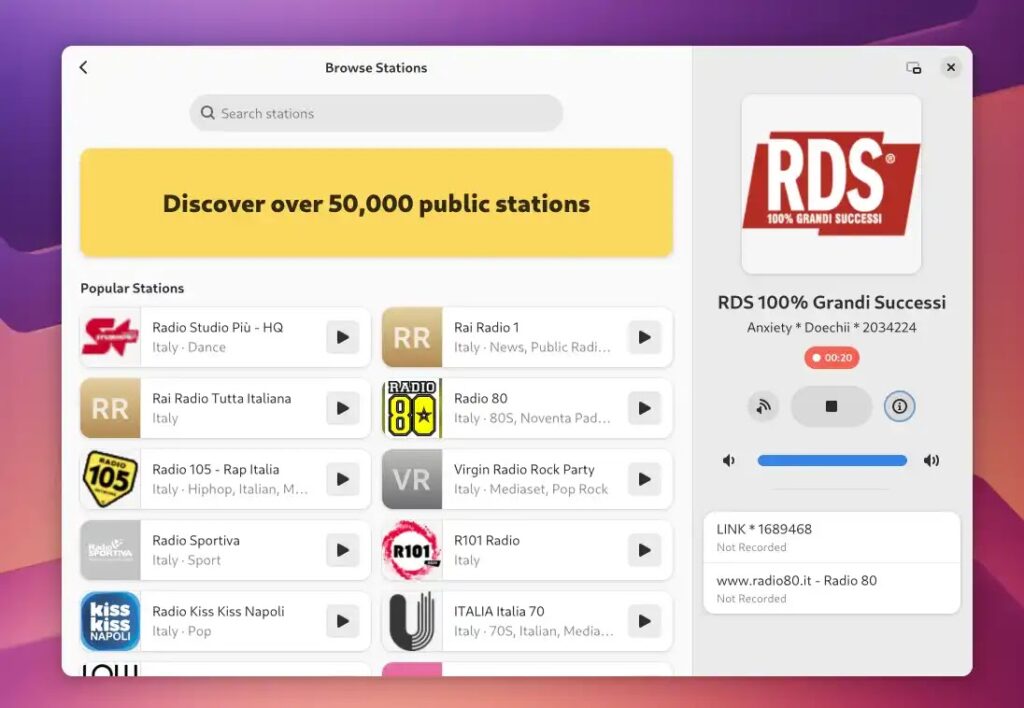Click the high volume speaker icon
The image size is (1024, 708).
931,461
